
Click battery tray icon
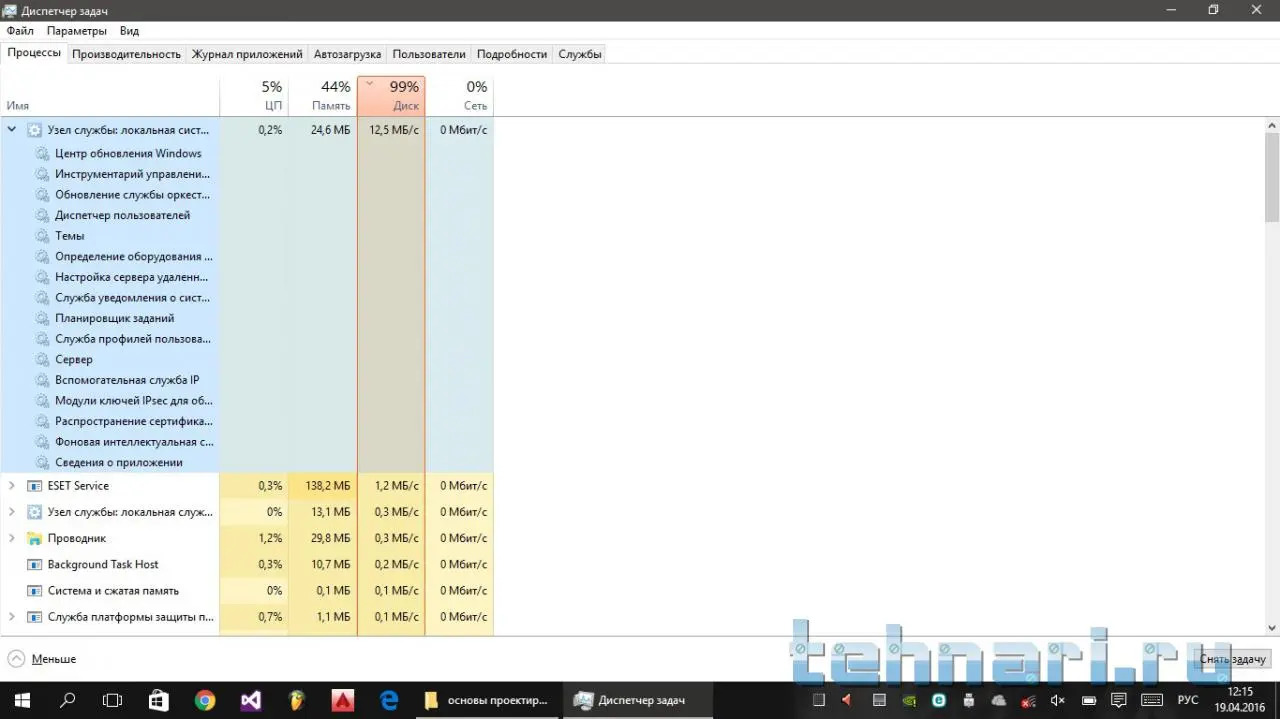point(1089,700)
